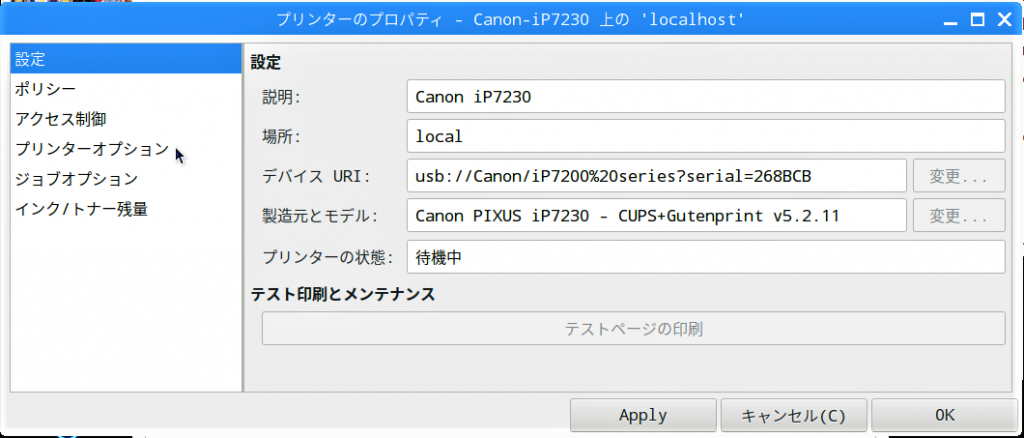
Task: Select the デバイス URI: label
Action: coord(316,176)
